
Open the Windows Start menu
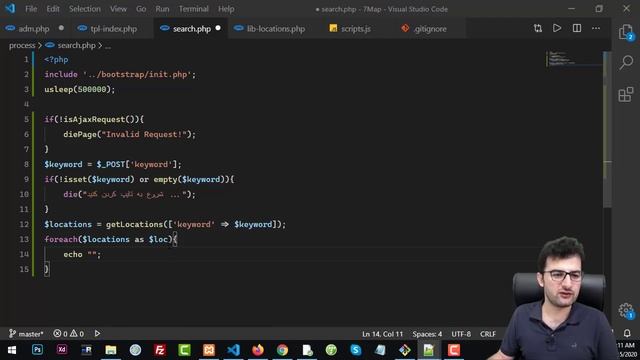12,350
